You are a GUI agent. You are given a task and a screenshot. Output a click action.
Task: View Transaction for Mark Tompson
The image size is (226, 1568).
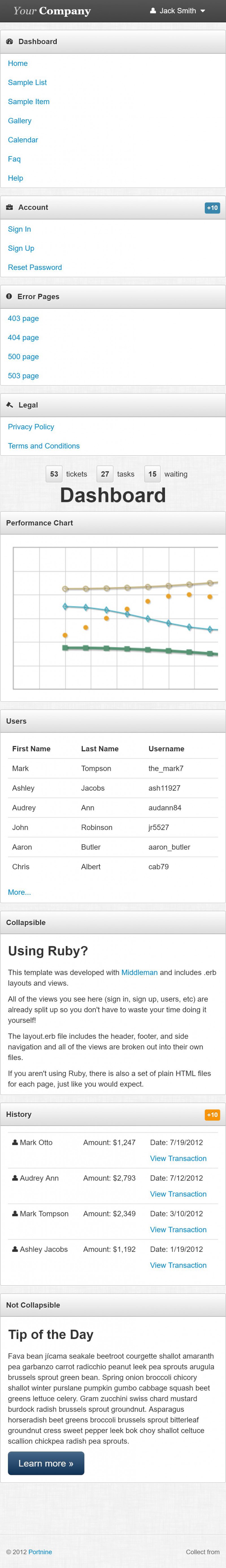pos(178,1230)
